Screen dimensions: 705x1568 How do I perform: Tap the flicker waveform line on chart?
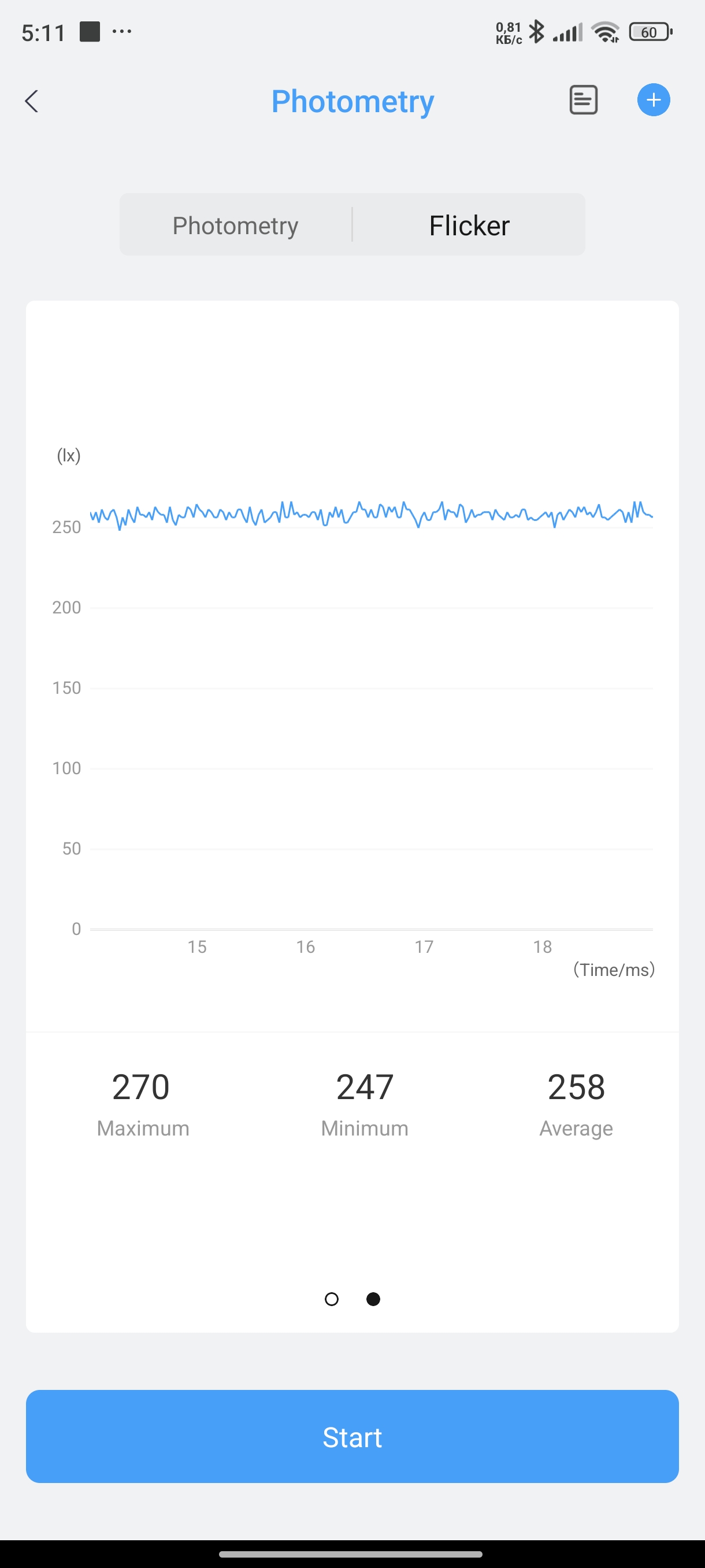(371, 513)
